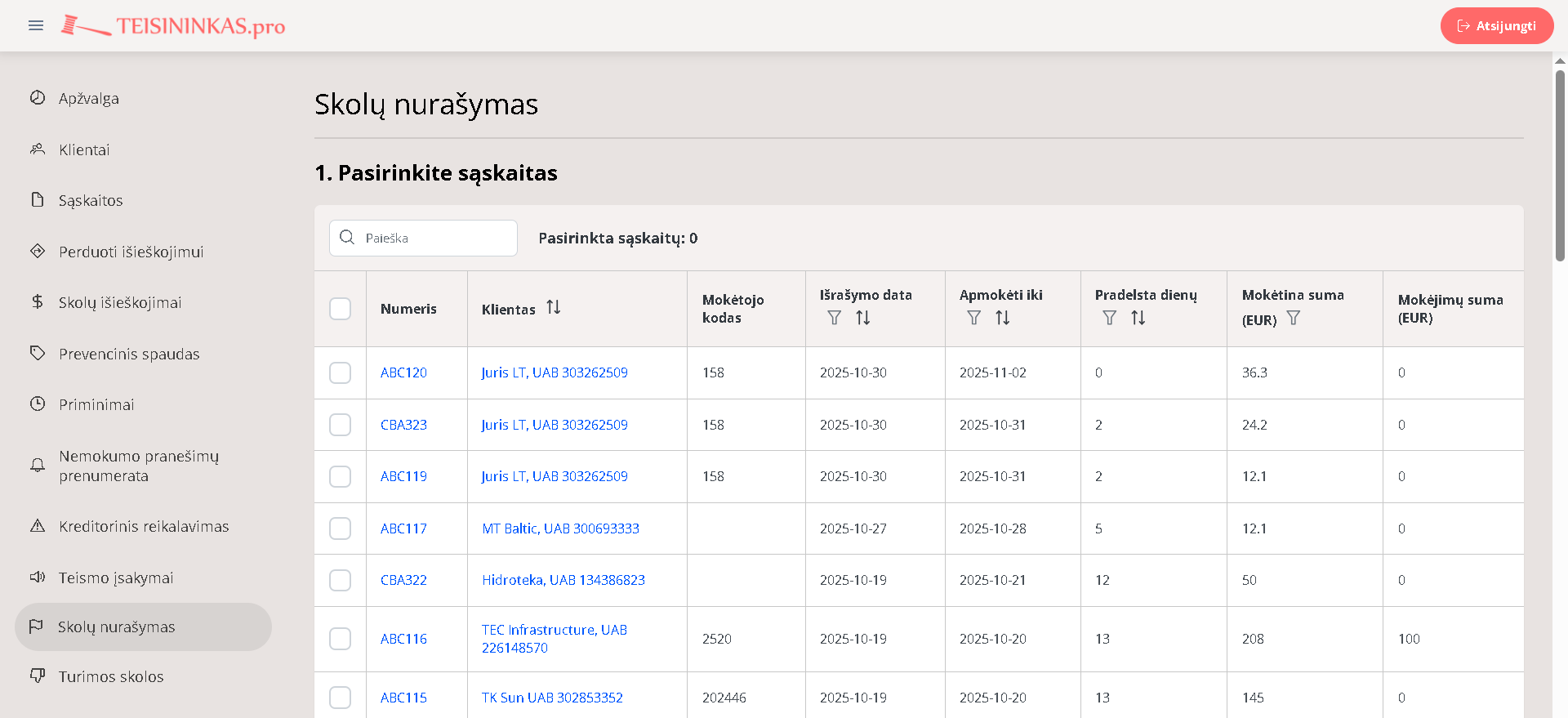Open Turimos skolos in sidebar
1568x718 pixels.
point(111,676)
